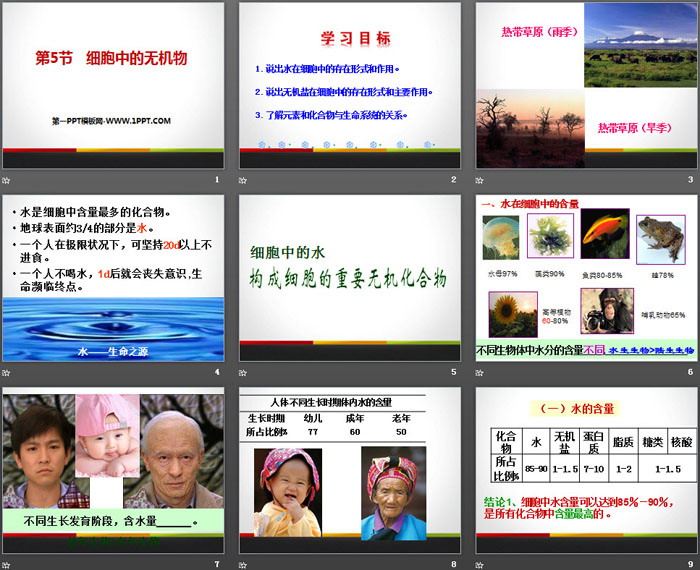Select the '学习目标' learning objectives slide

tap(349, 85)
